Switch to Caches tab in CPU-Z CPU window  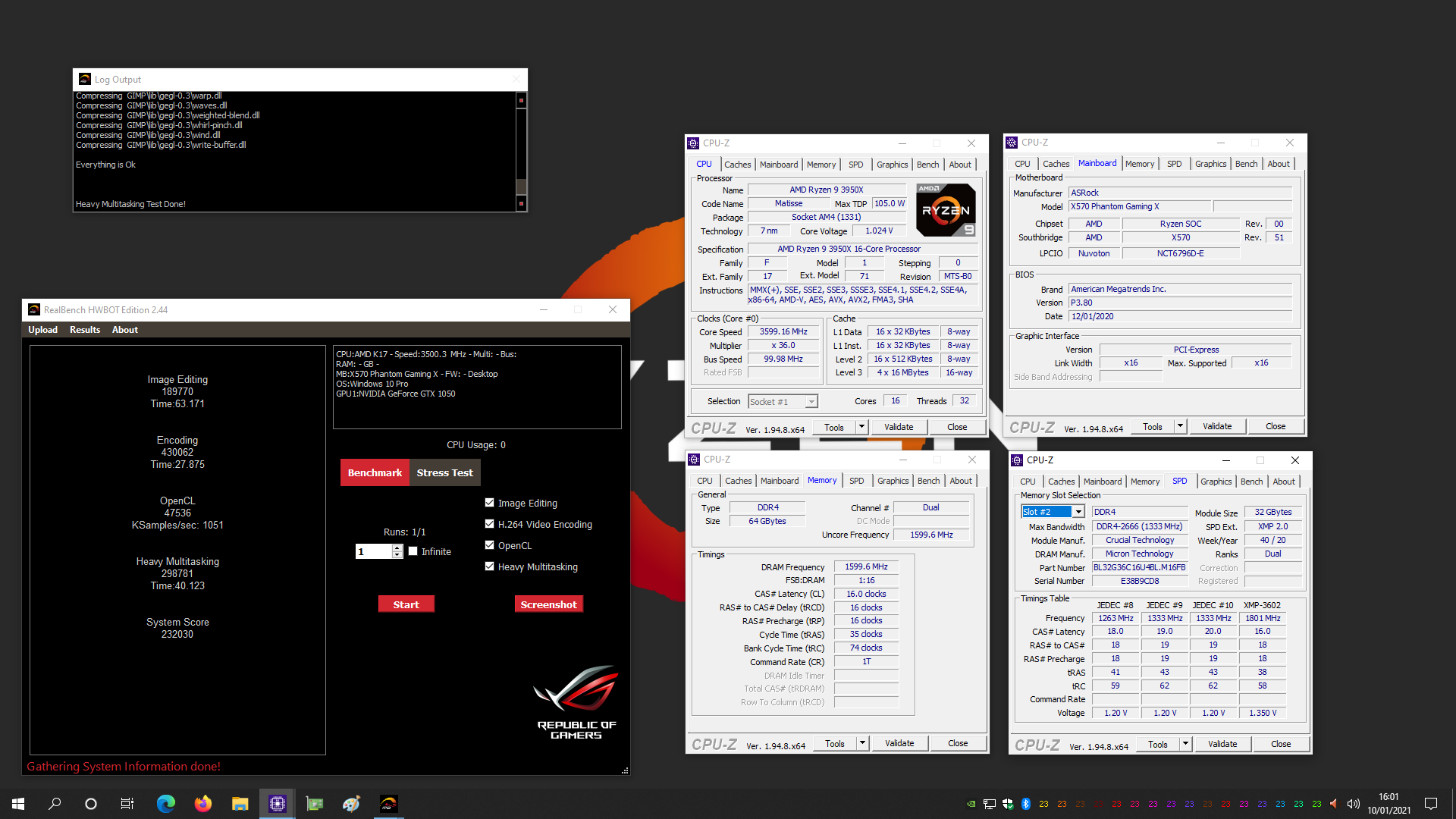(x=737, y=165)
